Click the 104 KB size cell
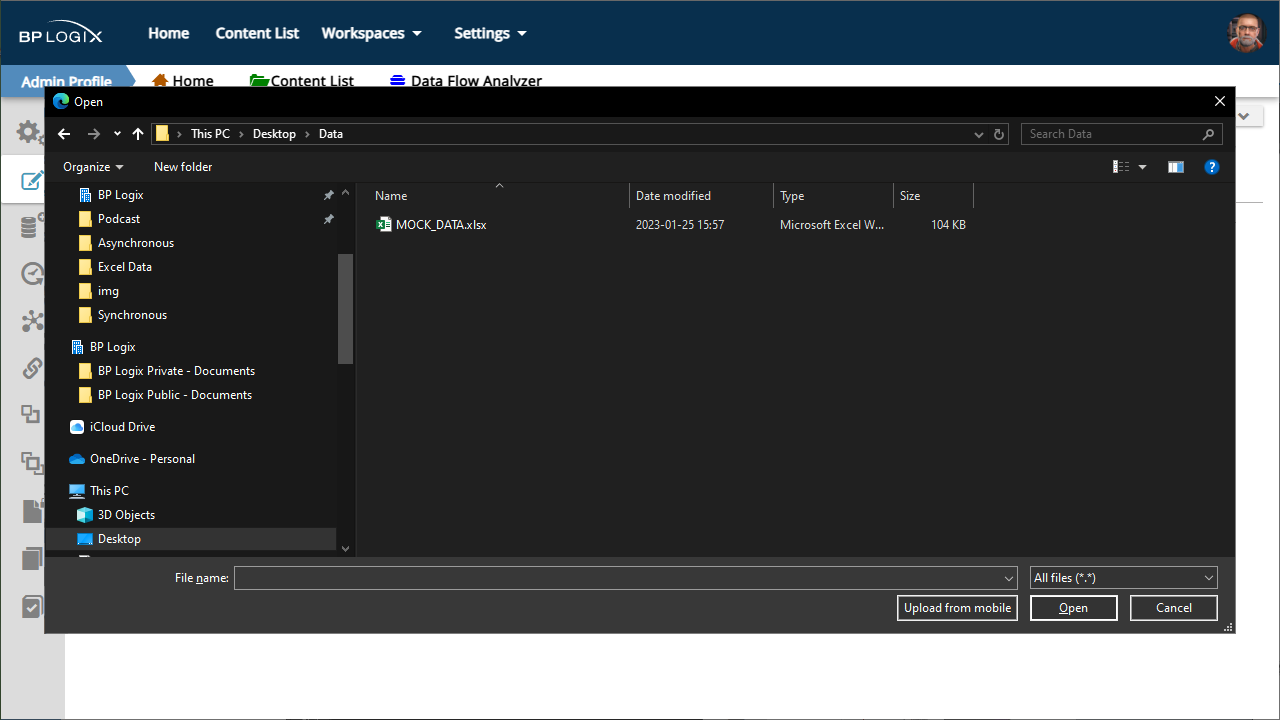The height and width of the screenshot is (720, 1280). pos(948,225)
